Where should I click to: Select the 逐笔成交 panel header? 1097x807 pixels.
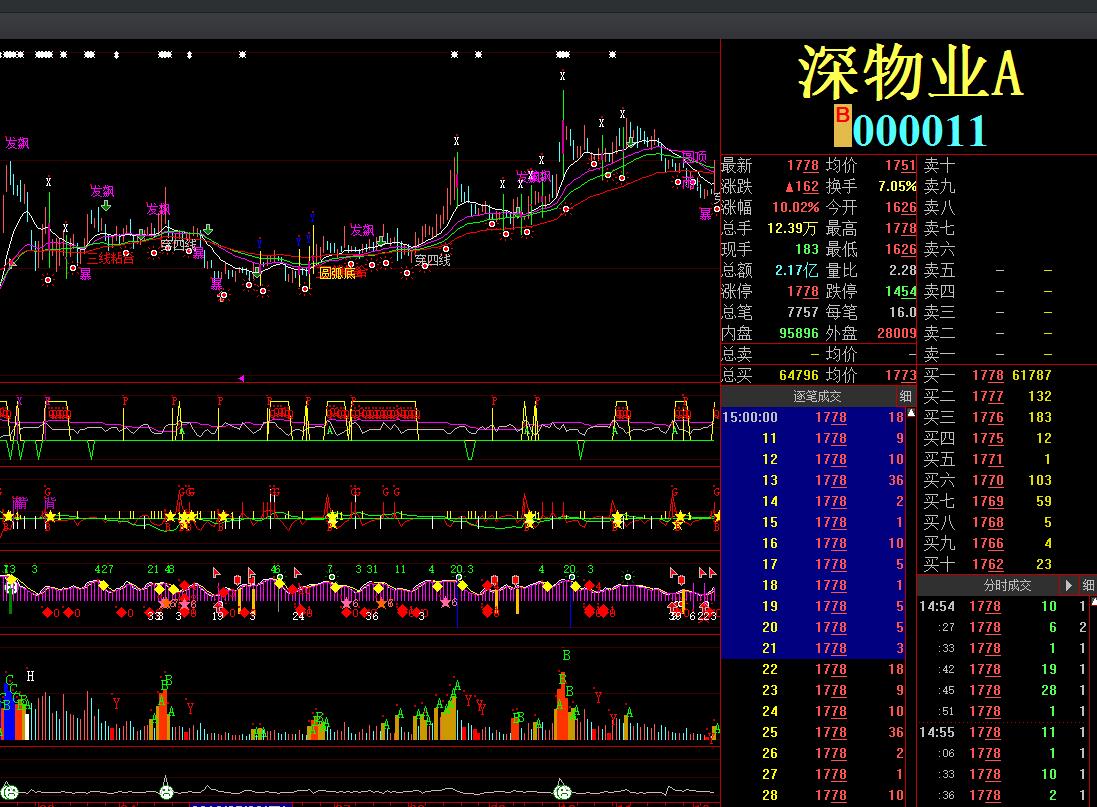coord(816,396)
